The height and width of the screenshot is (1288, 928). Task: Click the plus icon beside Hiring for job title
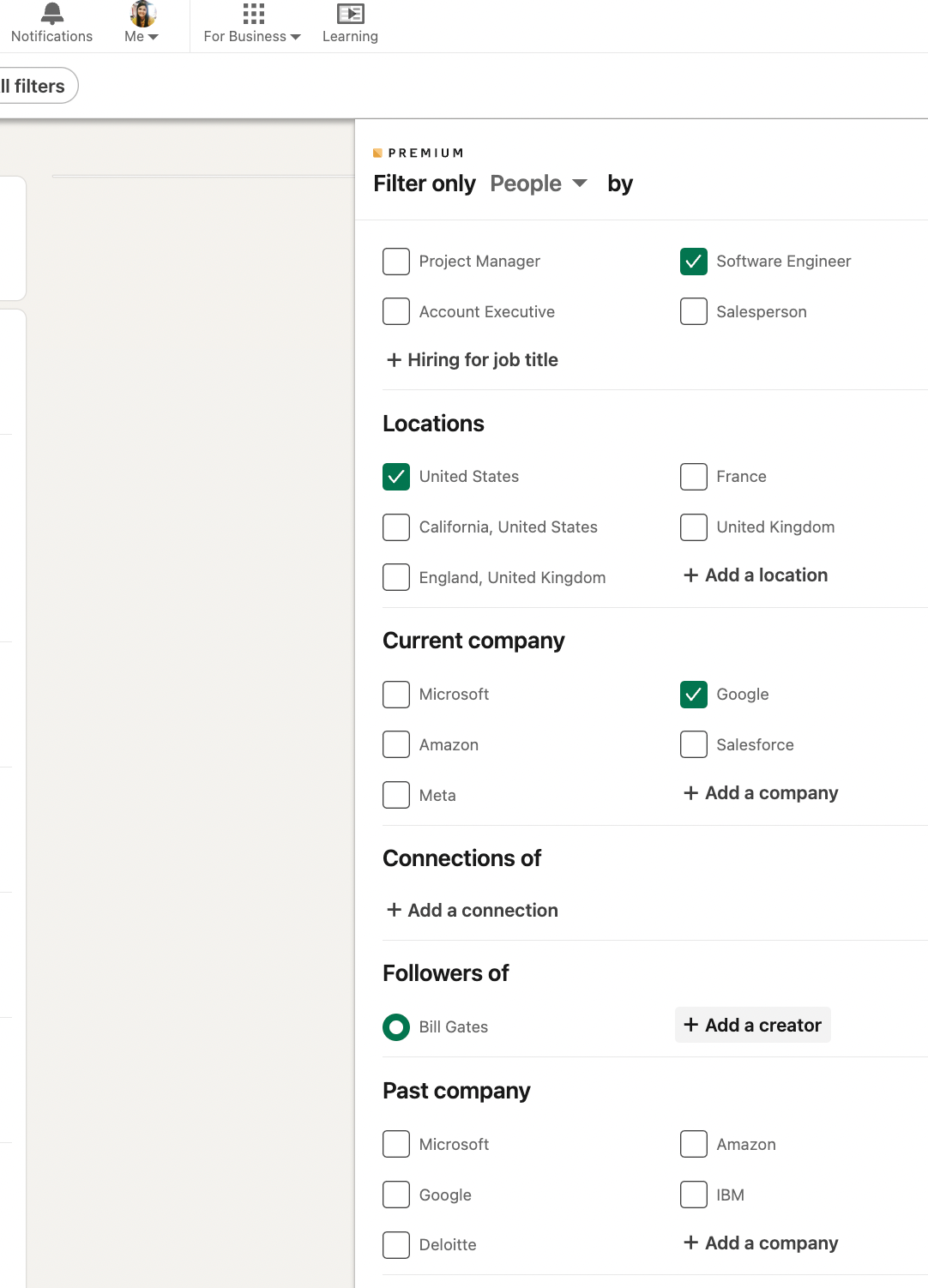[394, 360]
